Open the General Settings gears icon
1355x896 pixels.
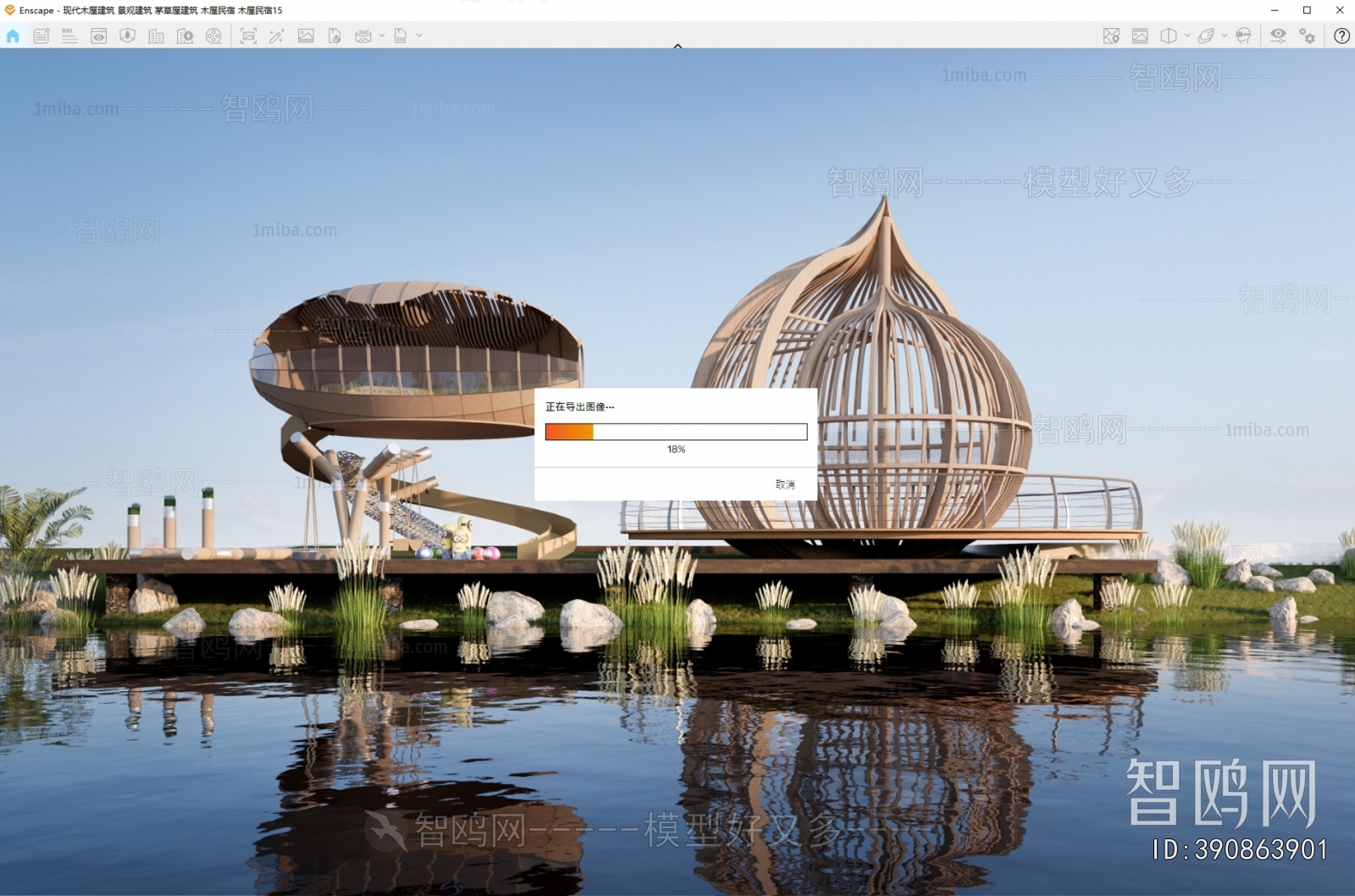tap(1308, 36)
